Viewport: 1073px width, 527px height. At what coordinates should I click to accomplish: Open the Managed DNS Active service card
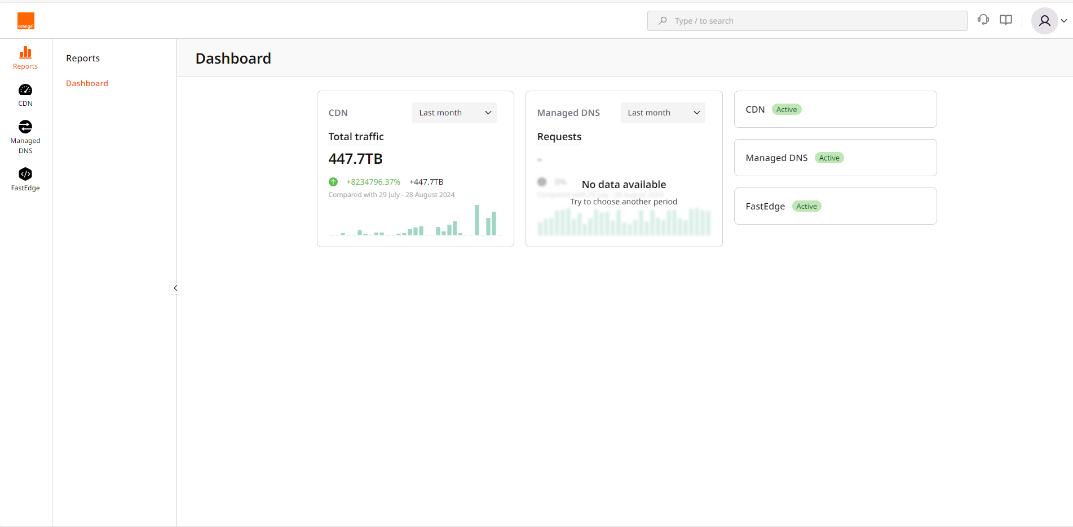(835, 158)
